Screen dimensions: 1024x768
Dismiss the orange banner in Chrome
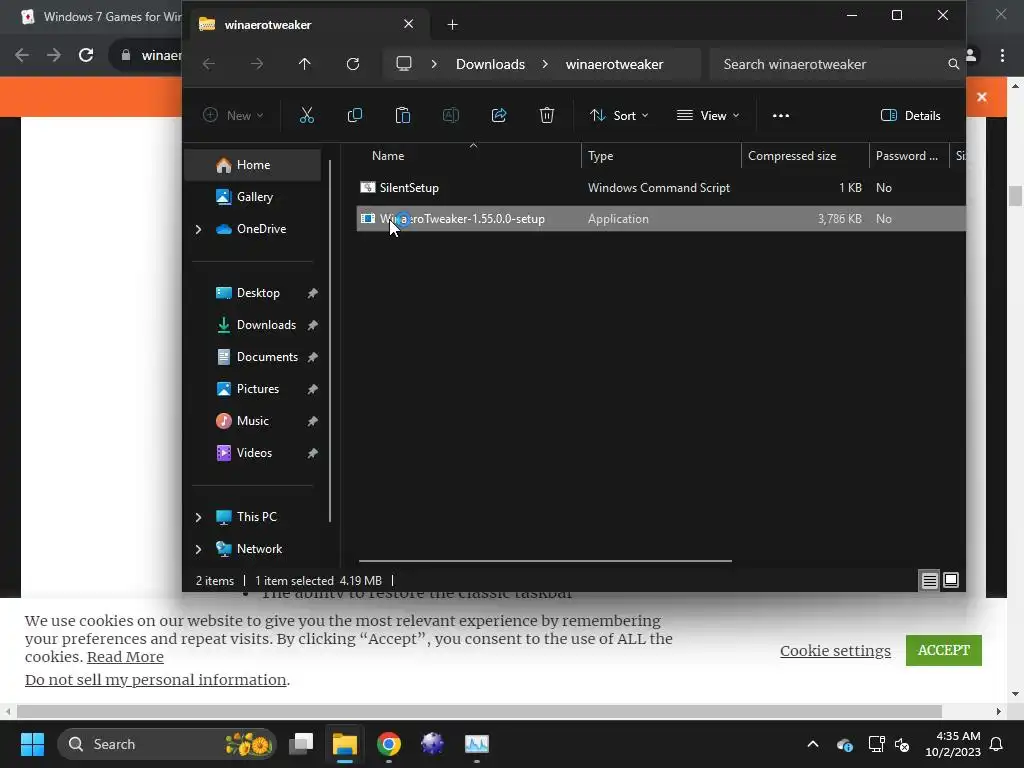982,97
